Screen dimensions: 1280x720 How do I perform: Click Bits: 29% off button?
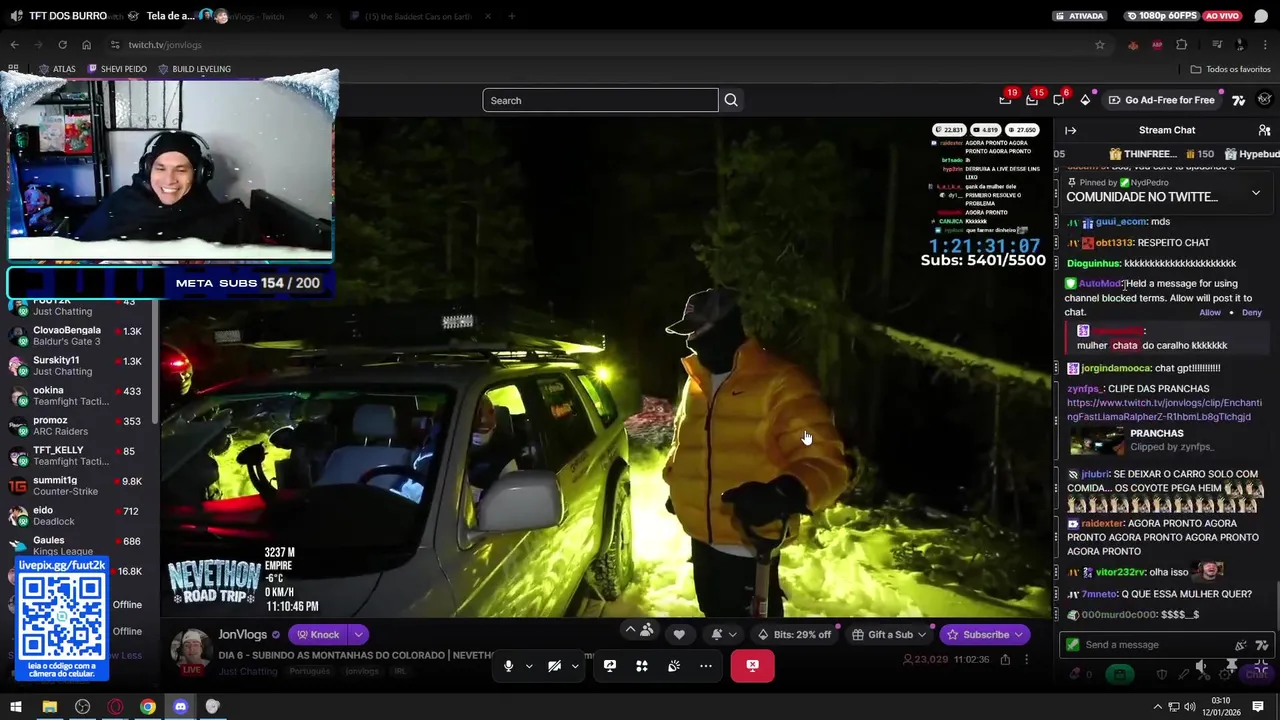[x=794, y=634]
